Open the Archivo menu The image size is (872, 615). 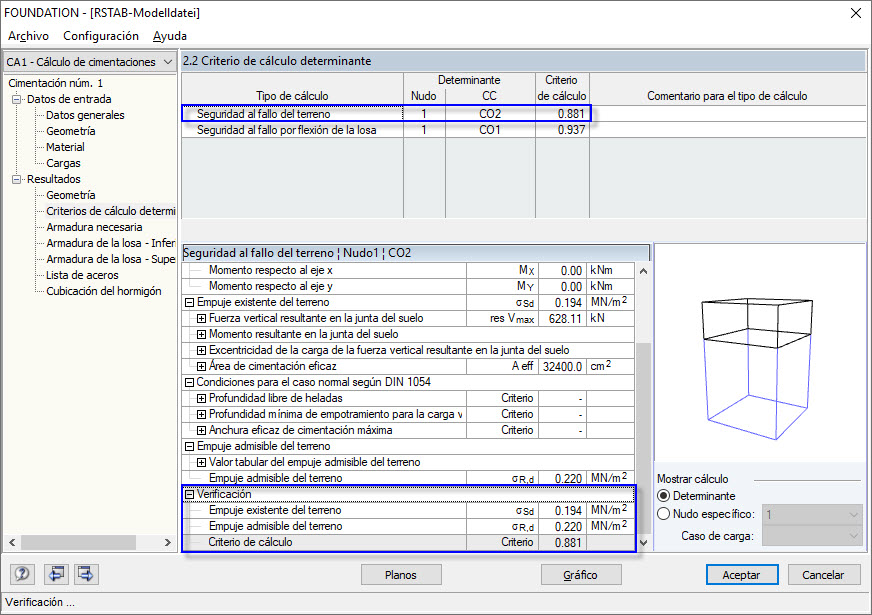point(28,36)
